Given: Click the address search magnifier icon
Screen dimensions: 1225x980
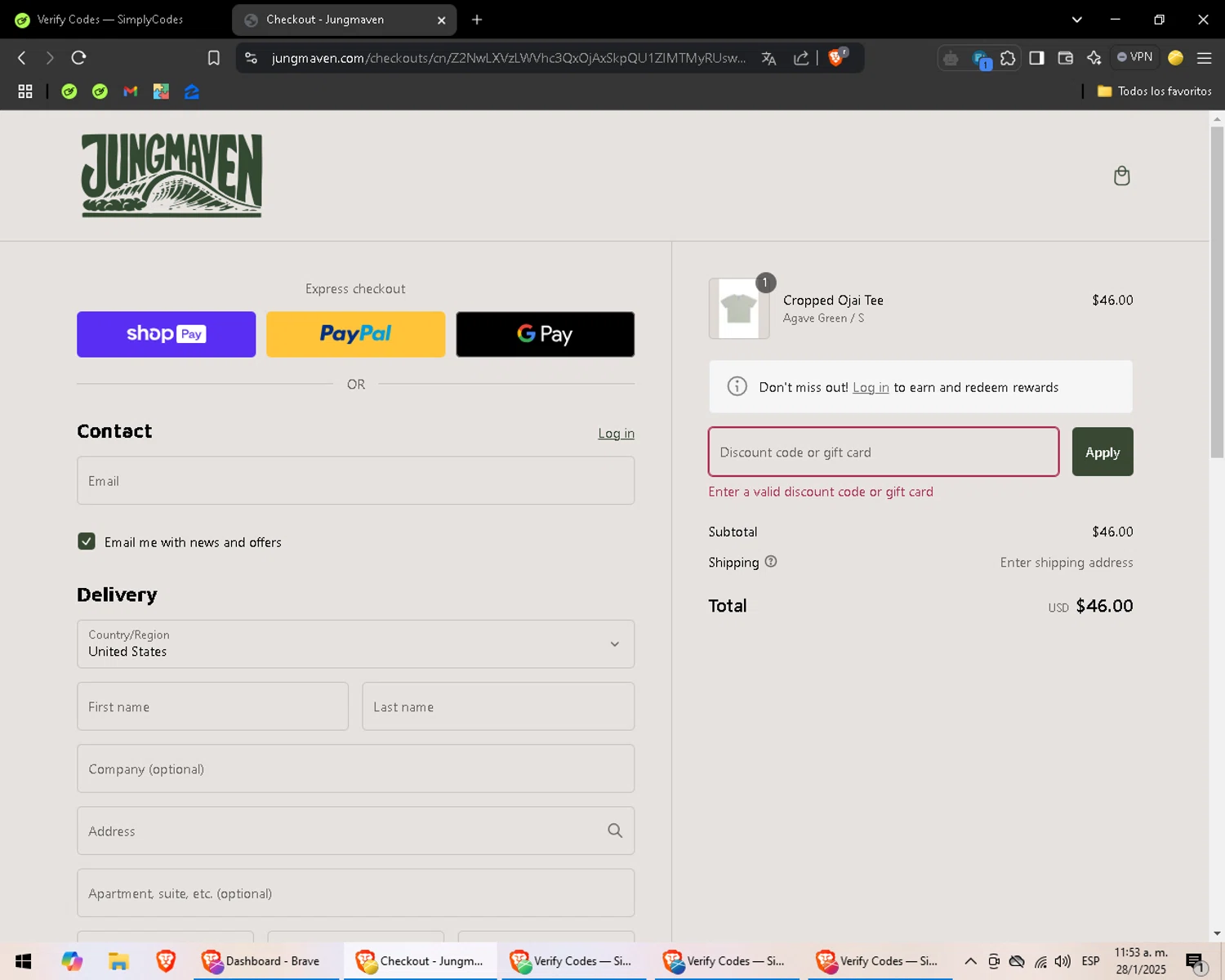Looking at the screenshot, I should (615, 831).
